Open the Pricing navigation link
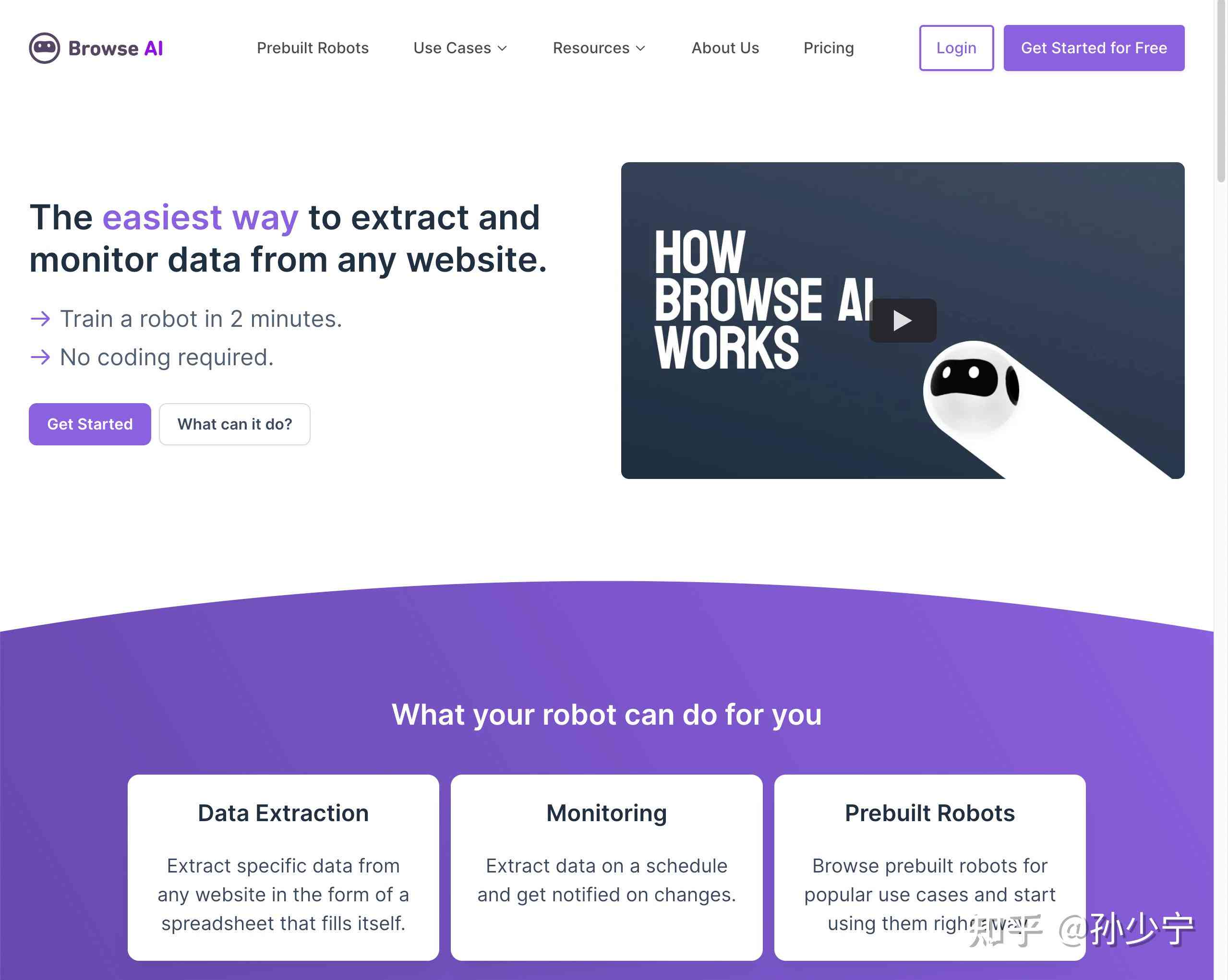Viewport: 1228px width, 980px height. (x=828, y=48)
